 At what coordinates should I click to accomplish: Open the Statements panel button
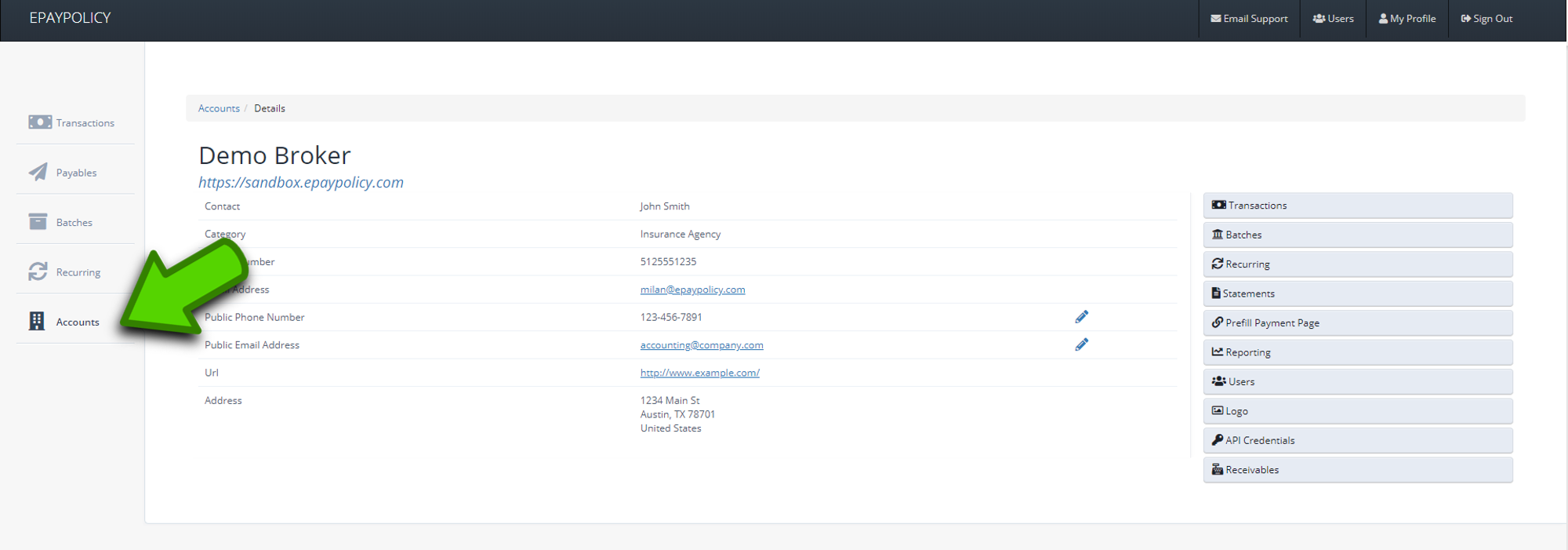pos(1358,293)
